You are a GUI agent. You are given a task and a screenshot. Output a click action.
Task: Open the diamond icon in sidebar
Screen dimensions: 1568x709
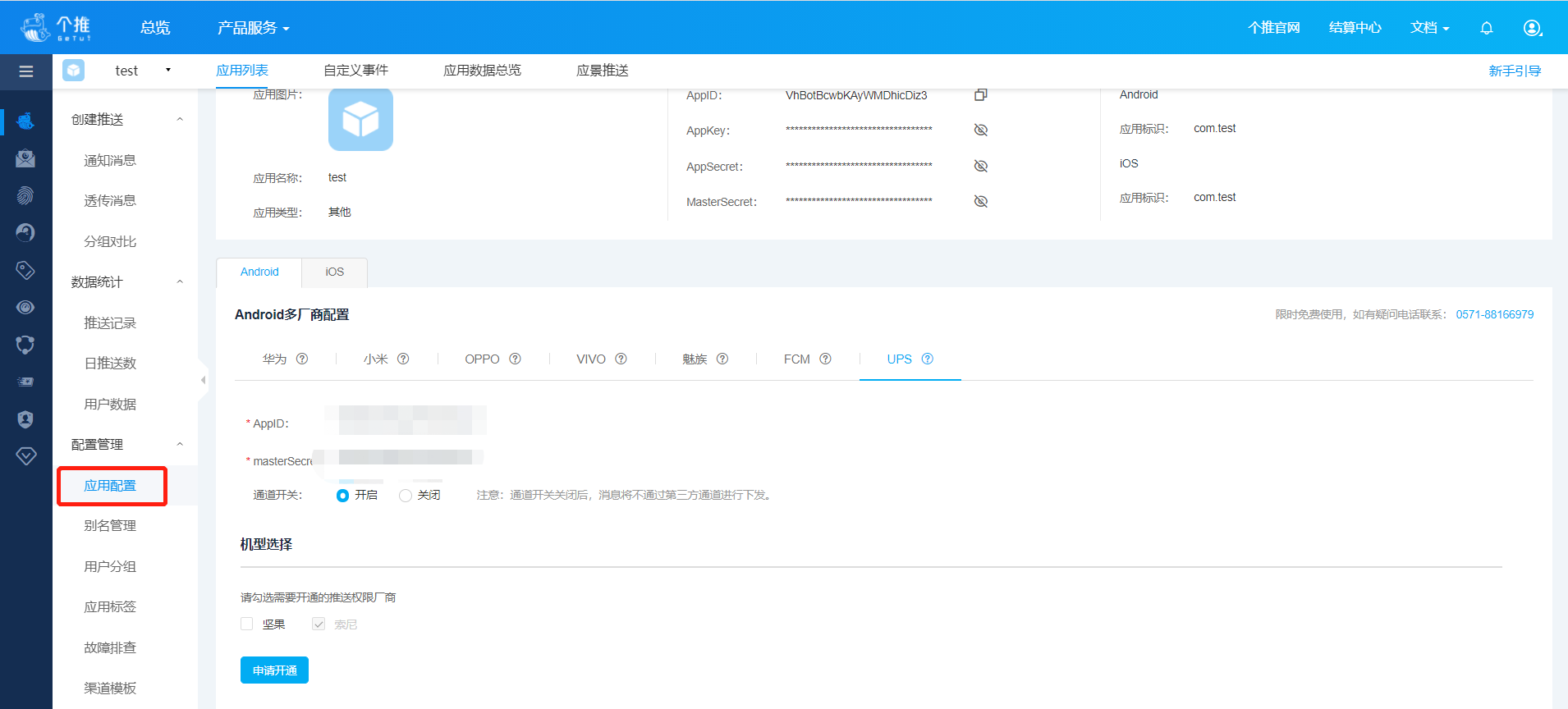click(x=25, y=456)
